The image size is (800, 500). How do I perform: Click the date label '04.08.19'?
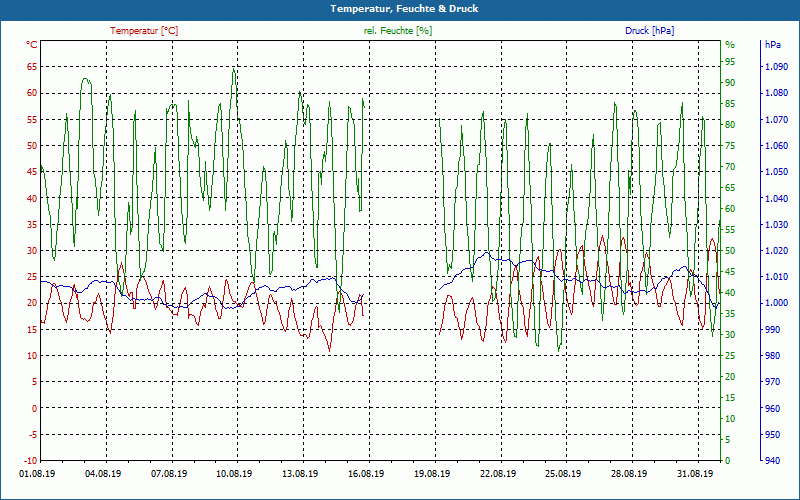[103, 473]
